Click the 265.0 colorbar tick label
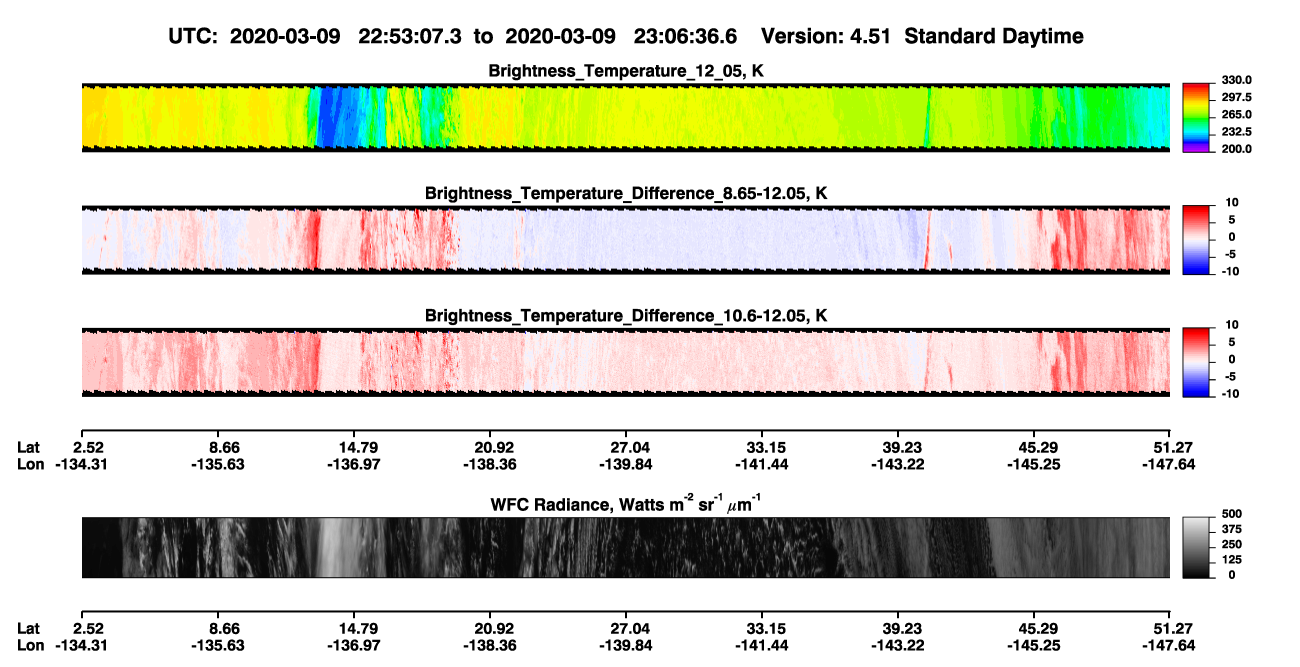Viewport: 1300px width, 667px height. click(1236, 114)
